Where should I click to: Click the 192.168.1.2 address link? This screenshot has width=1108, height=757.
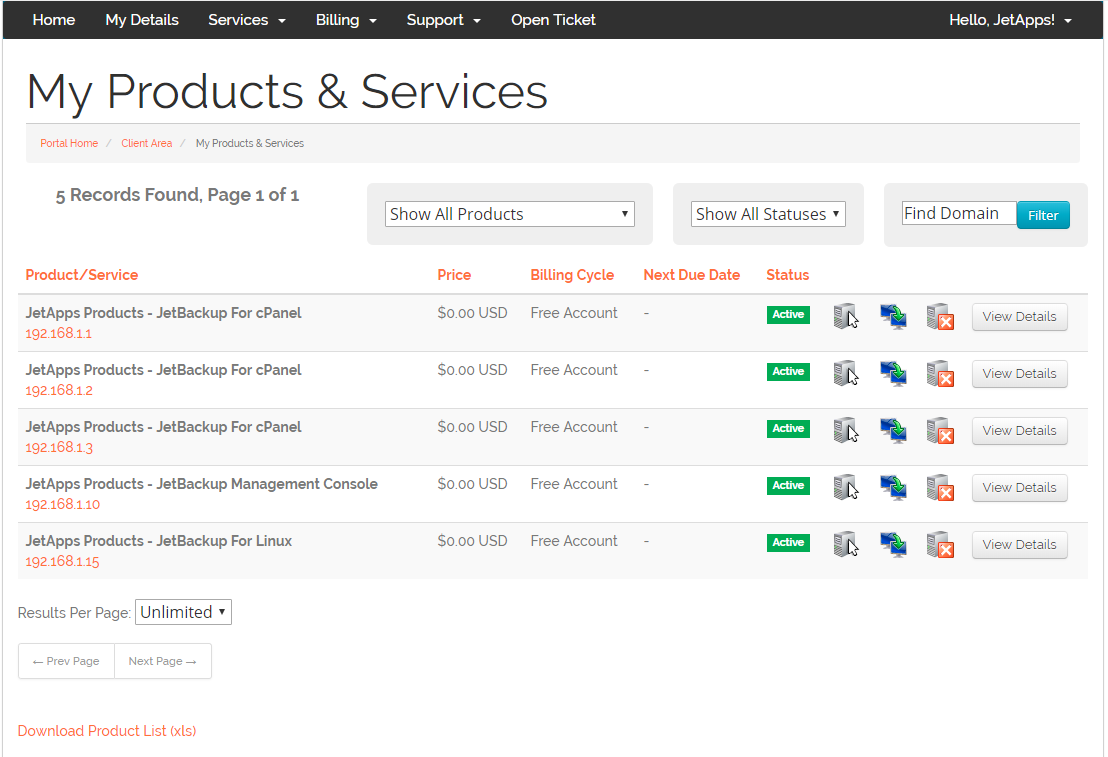coord(59,391)
